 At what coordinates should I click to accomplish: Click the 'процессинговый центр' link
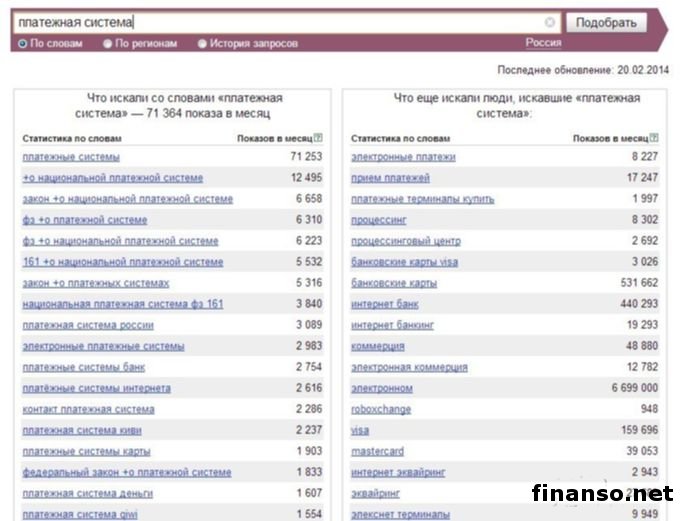(405, 241)
